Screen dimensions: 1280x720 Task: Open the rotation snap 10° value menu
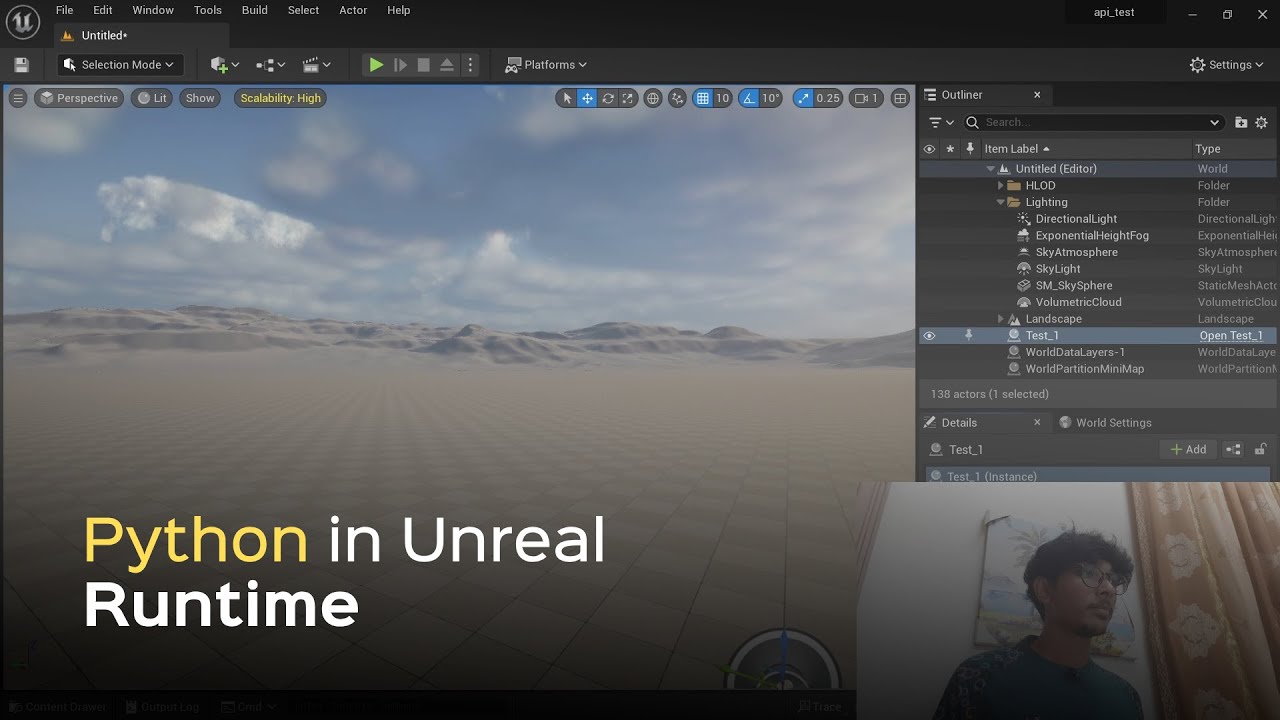[771, 98]
